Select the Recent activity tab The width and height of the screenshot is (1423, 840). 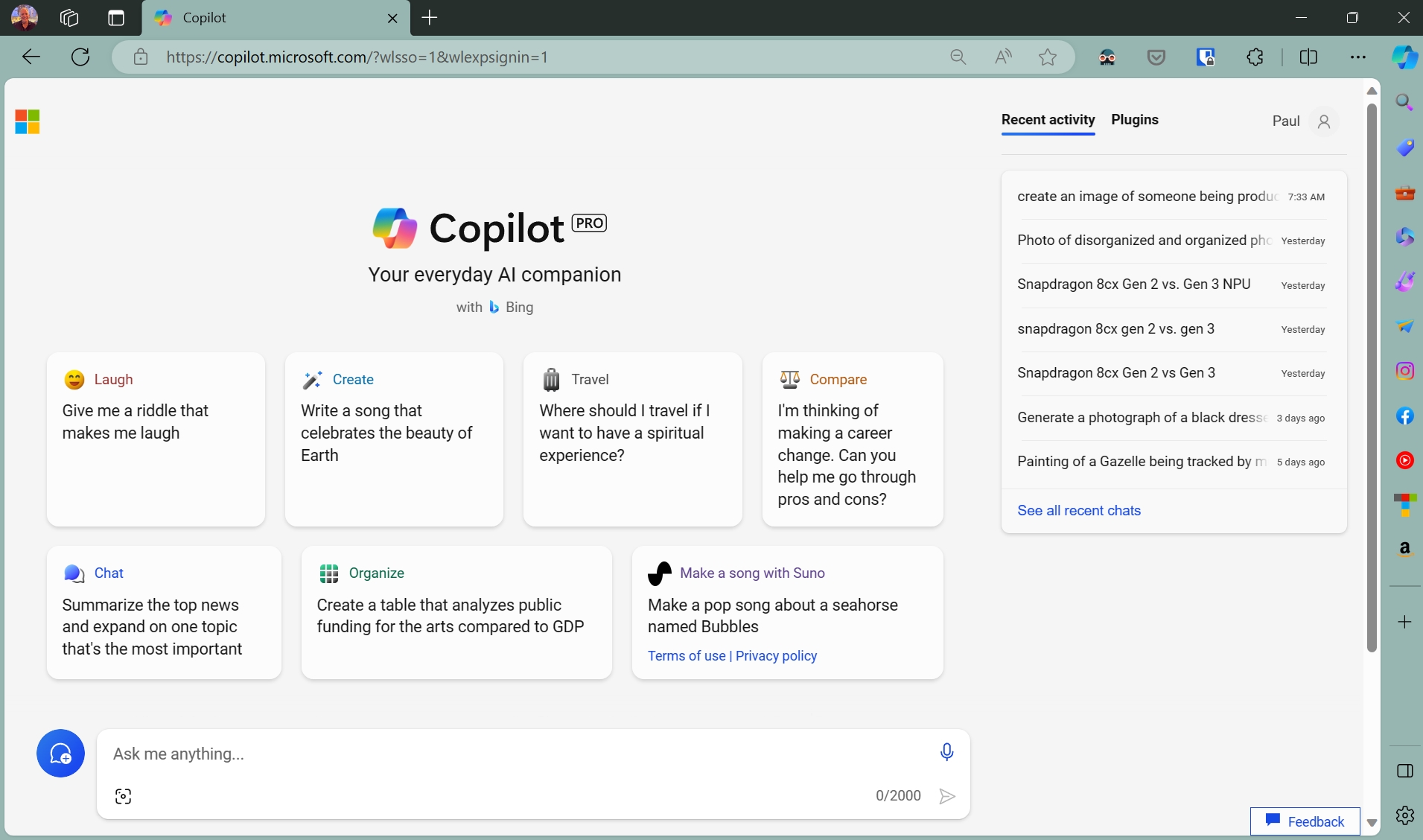point(1048,120)
